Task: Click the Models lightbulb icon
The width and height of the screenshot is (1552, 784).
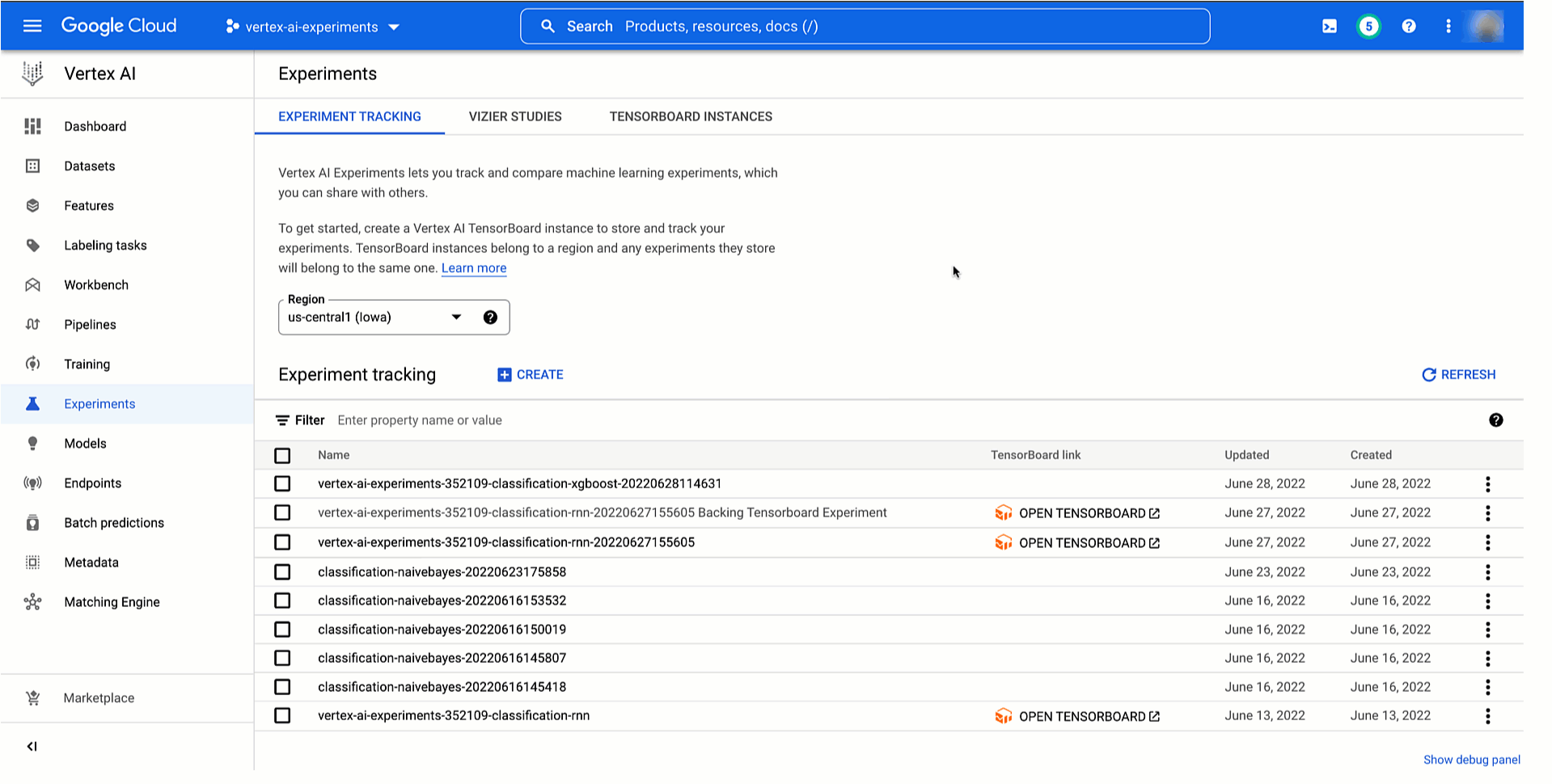Action: click(x=32, y=443)
